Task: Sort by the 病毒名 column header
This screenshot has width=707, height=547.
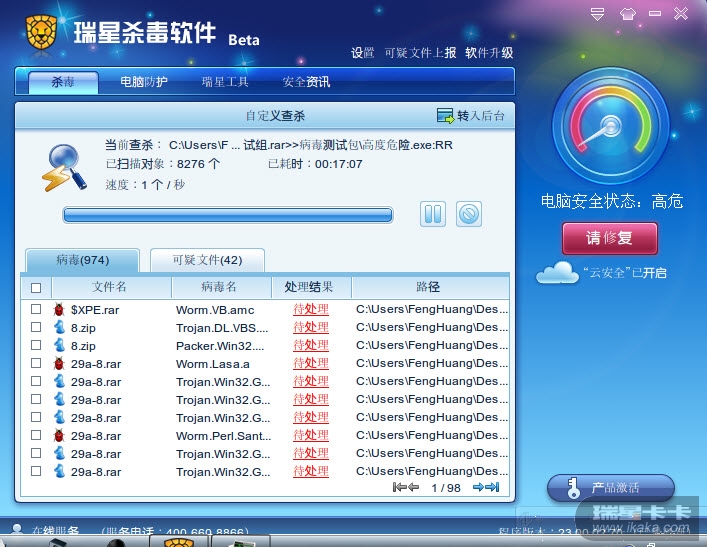Action: [221, 287]
